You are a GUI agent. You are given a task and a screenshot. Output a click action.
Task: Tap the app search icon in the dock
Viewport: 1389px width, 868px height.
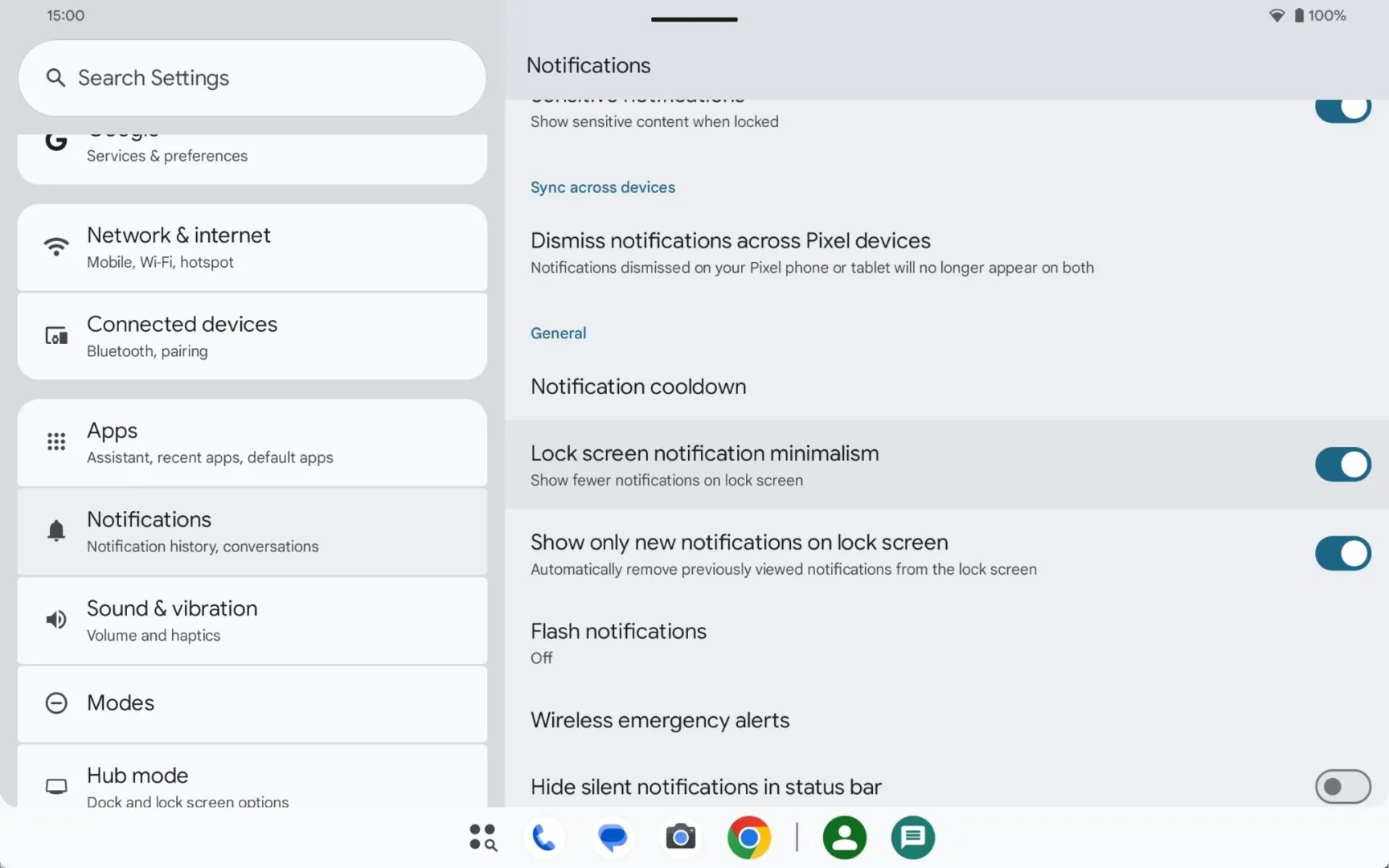482,837
